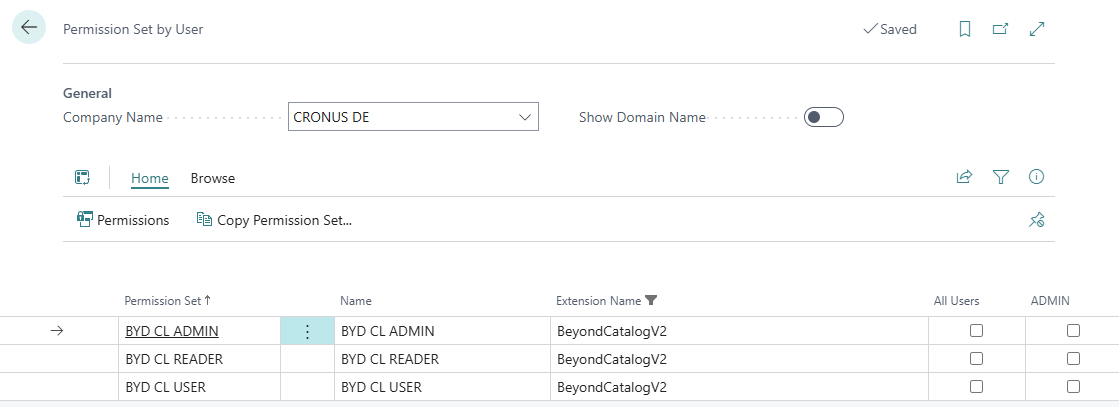Screen dimensions: 1119x407
Task: Expand page to full screen with arrows icon
Action: tap(1037, 29)
